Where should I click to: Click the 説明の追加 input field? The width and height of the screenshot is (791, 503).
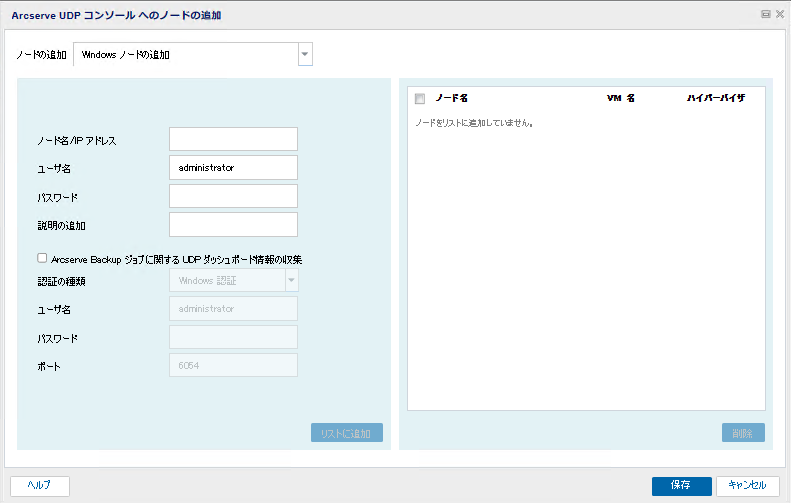(233, 225)
